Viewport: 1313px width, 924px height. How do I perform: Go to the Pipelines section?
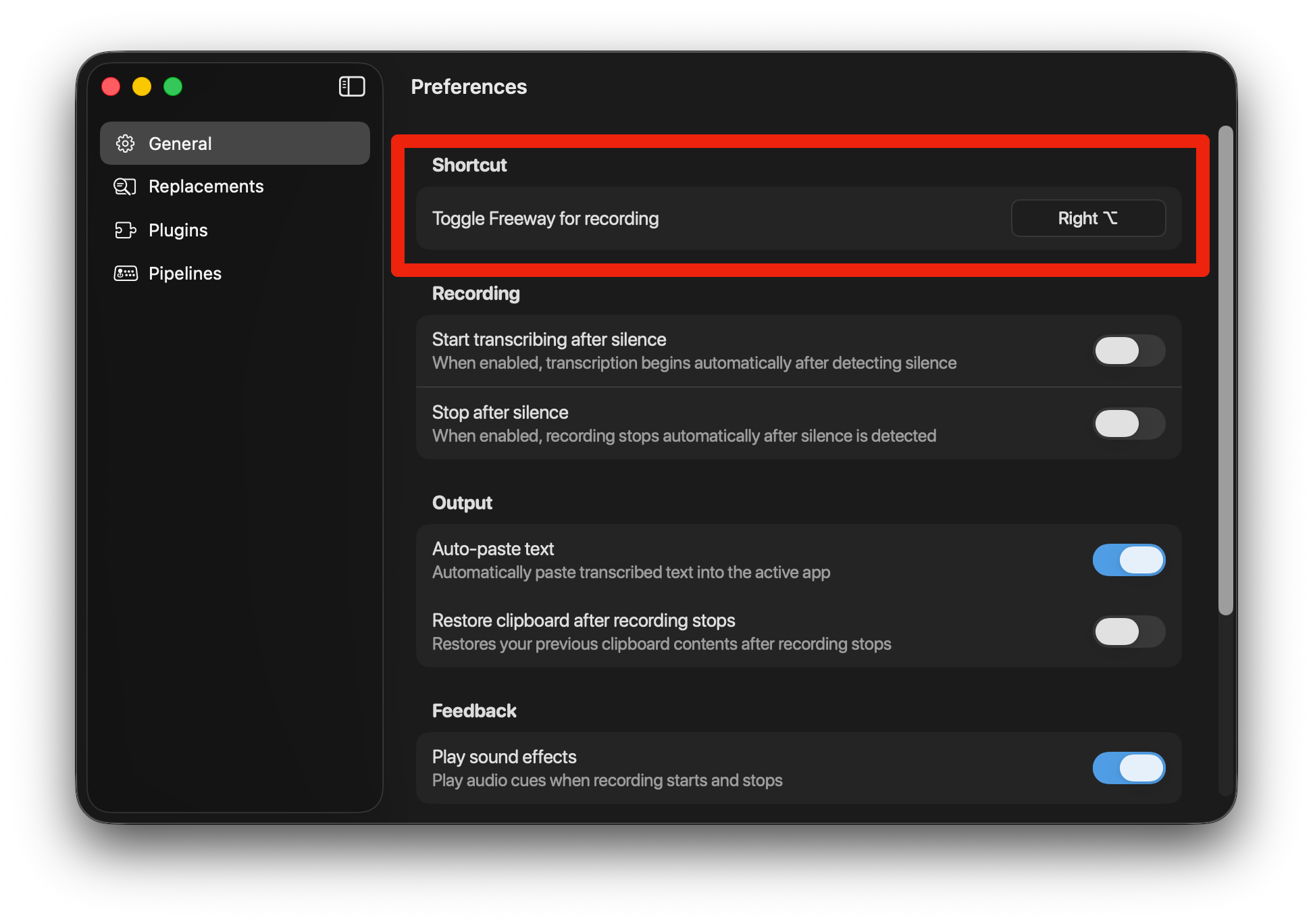click(185, 274)
